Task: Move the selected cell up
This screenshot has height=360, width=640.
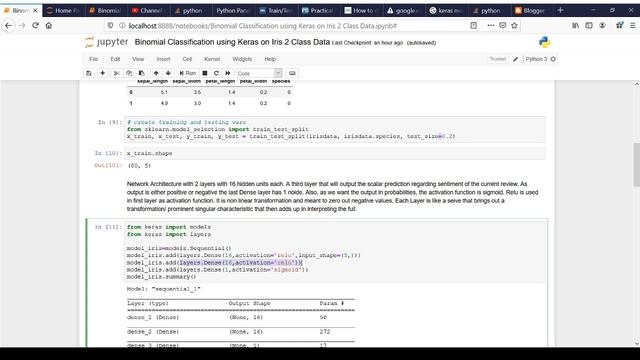Action: [x=156, y=73]
